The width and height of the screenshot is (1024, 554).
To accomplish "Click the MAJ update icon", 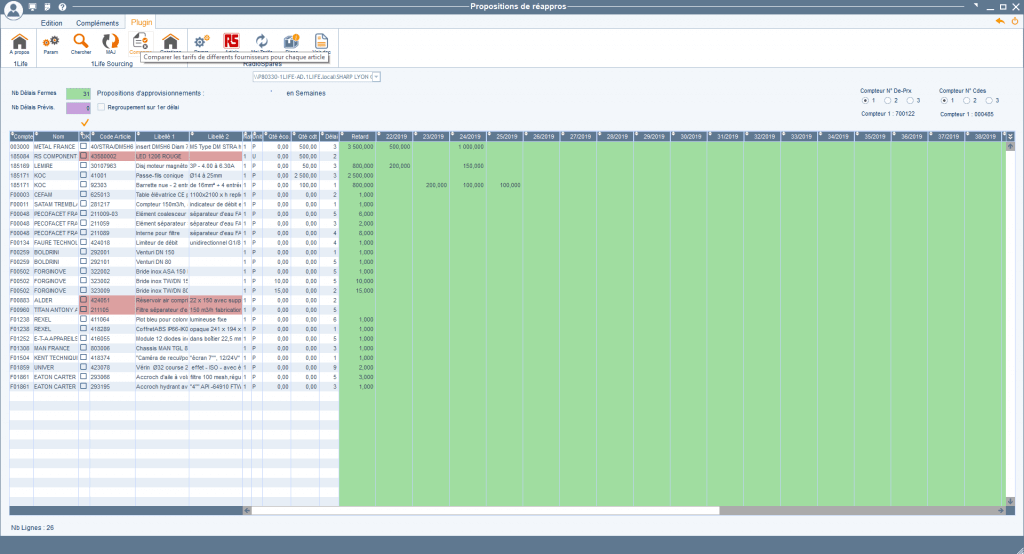I will click(110, 42).
